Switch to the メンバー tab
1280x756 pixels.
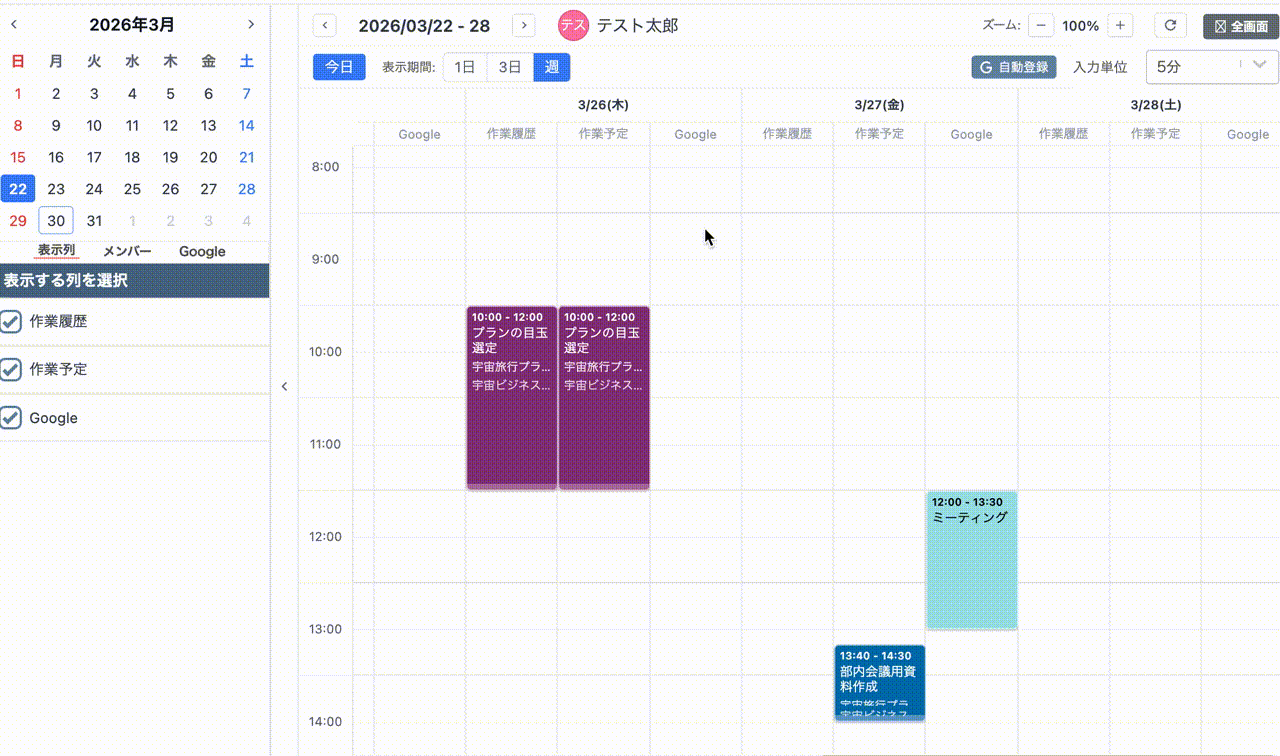127,251
